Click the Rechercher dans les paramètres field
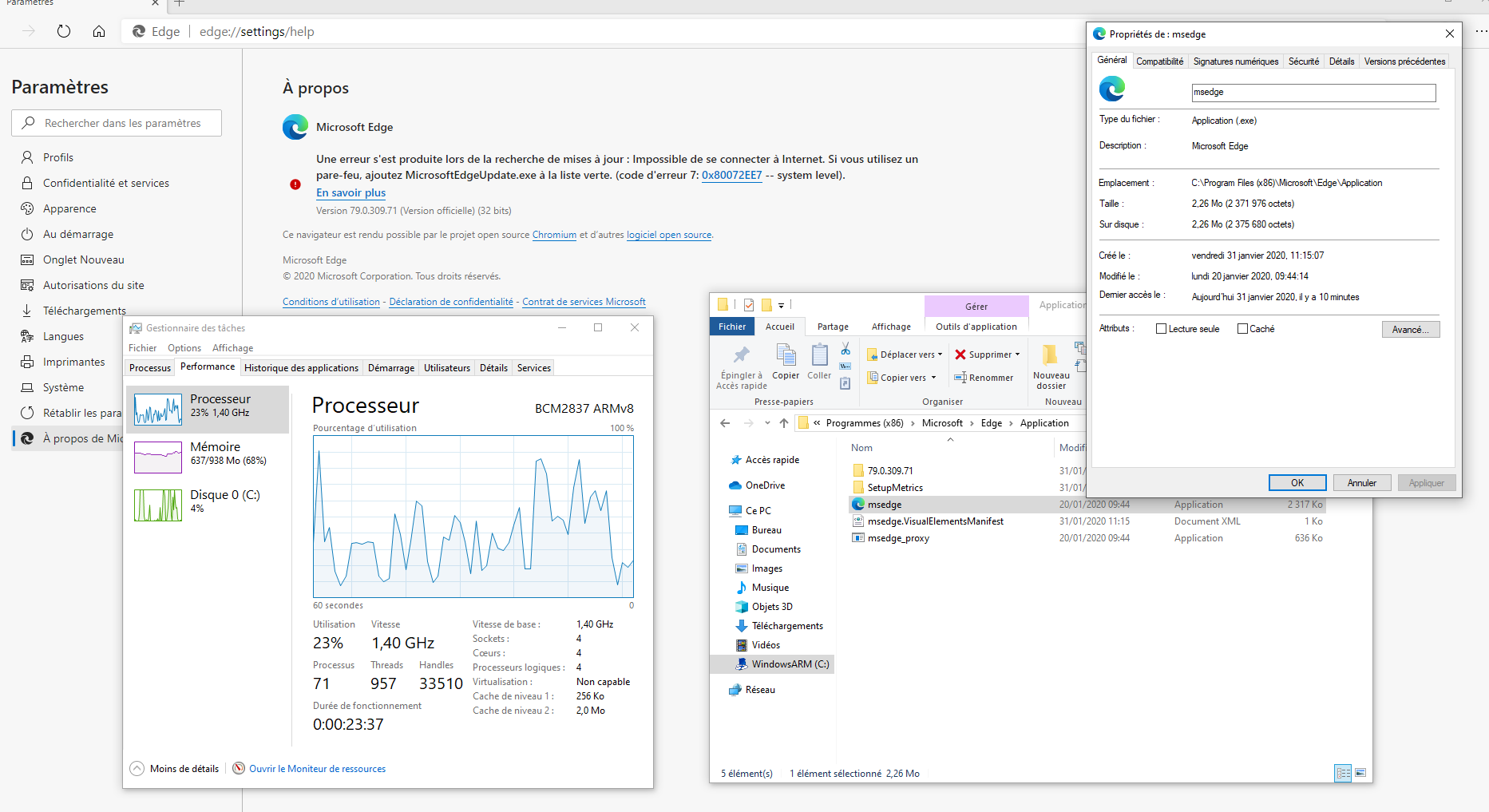The height and width of the screenshot is (812, 1489). click(122, 123)
